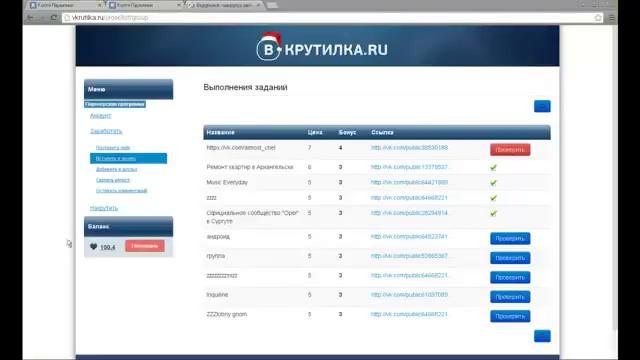This screenshot has width=640, height=360.
Task: Select the highlighted Вступить в группу item
Action: (128, 158)
